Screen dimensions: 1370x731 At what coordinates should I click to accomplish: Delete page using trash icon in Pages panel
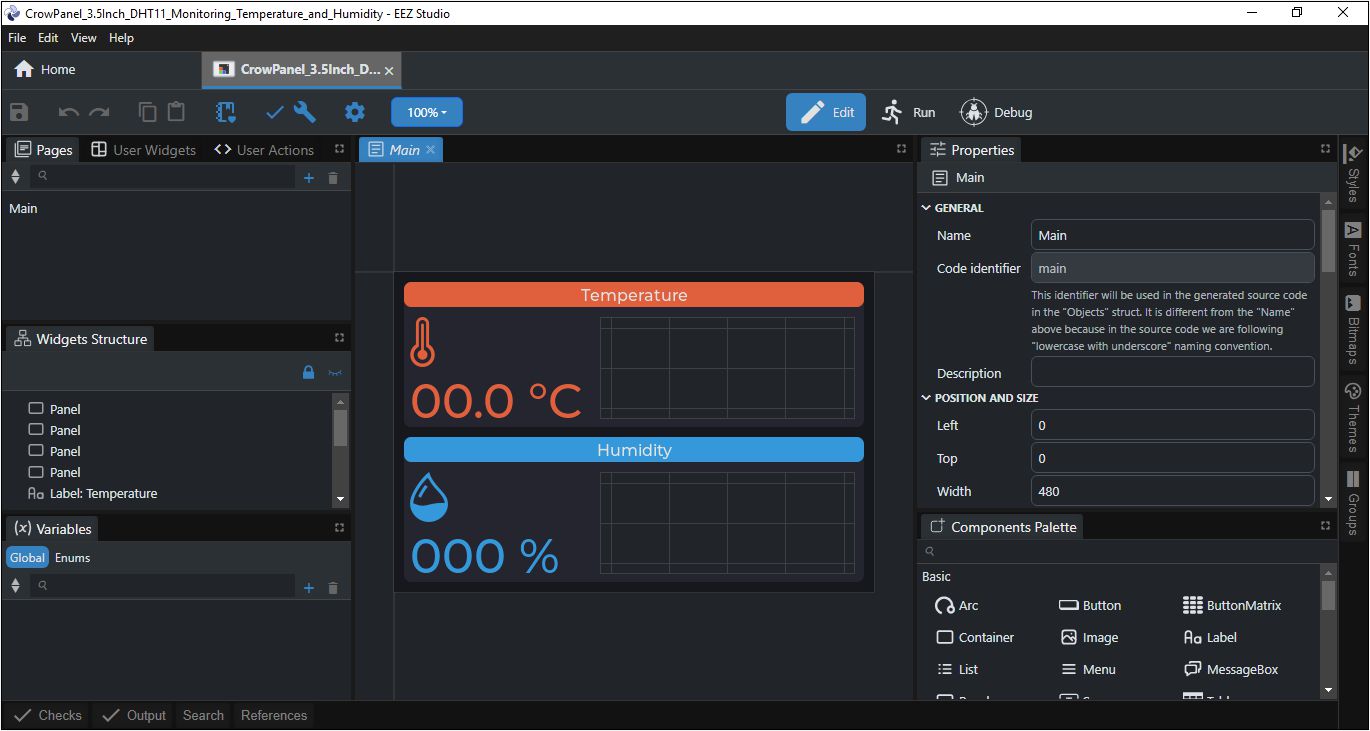[x=333, y=178]
